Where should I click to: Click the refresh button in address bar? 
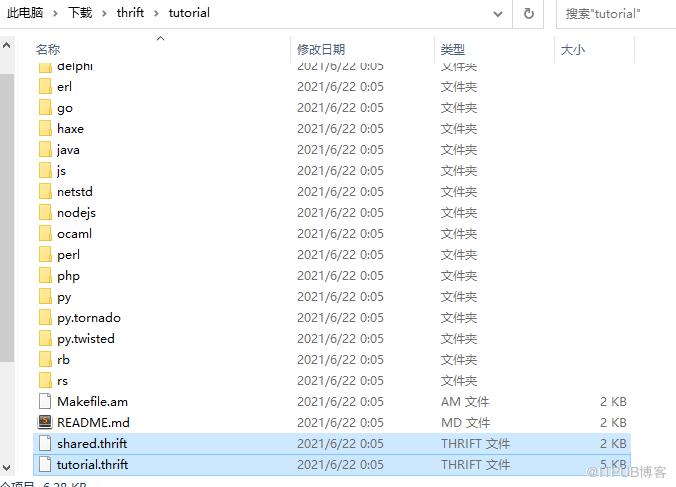[x=529, y=14]
